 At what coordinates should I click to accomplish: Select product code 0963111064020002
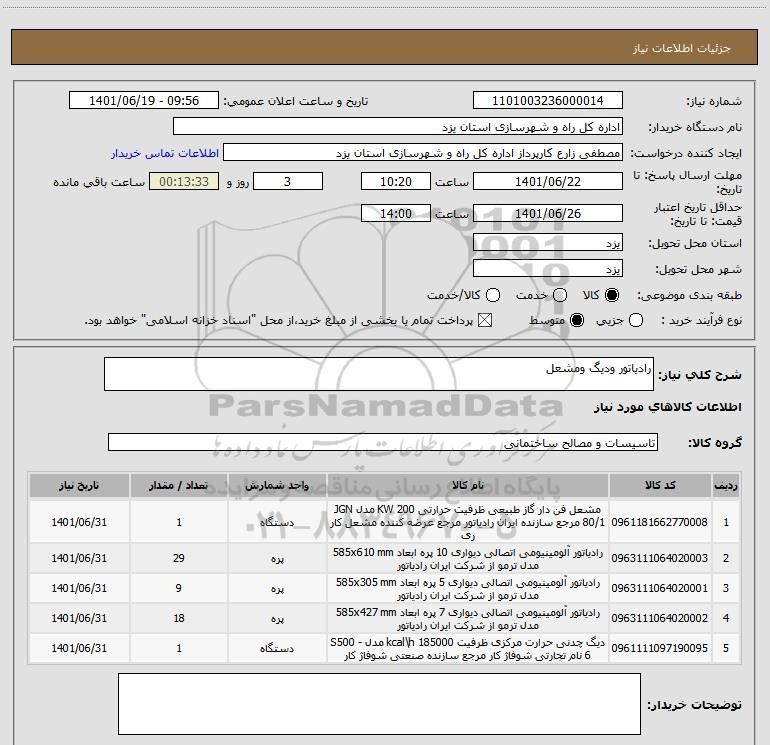[660, 618]
